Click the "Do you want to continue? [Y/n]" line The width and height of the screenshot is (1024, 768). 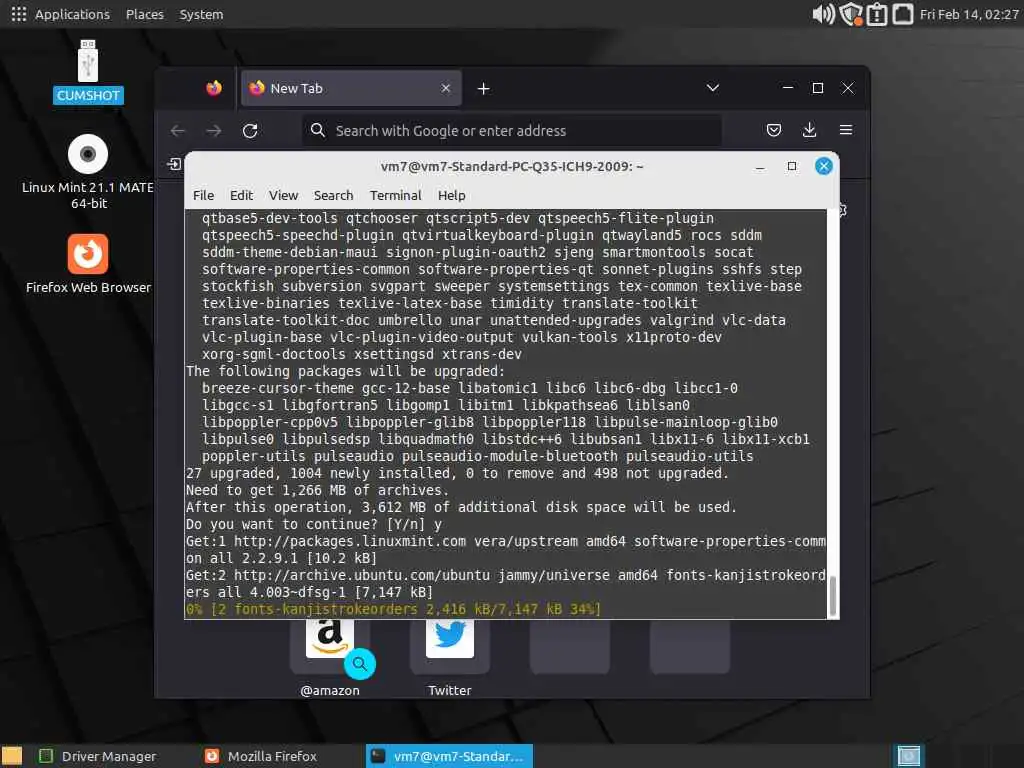313,524
